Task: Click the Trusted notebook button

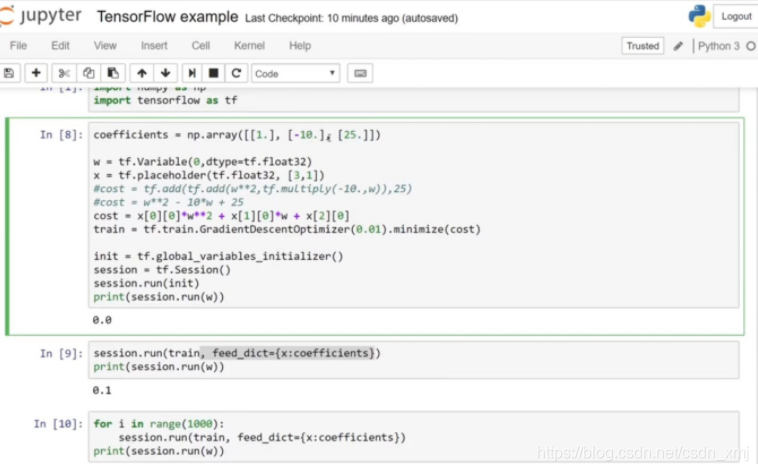Action: point(642,46)
